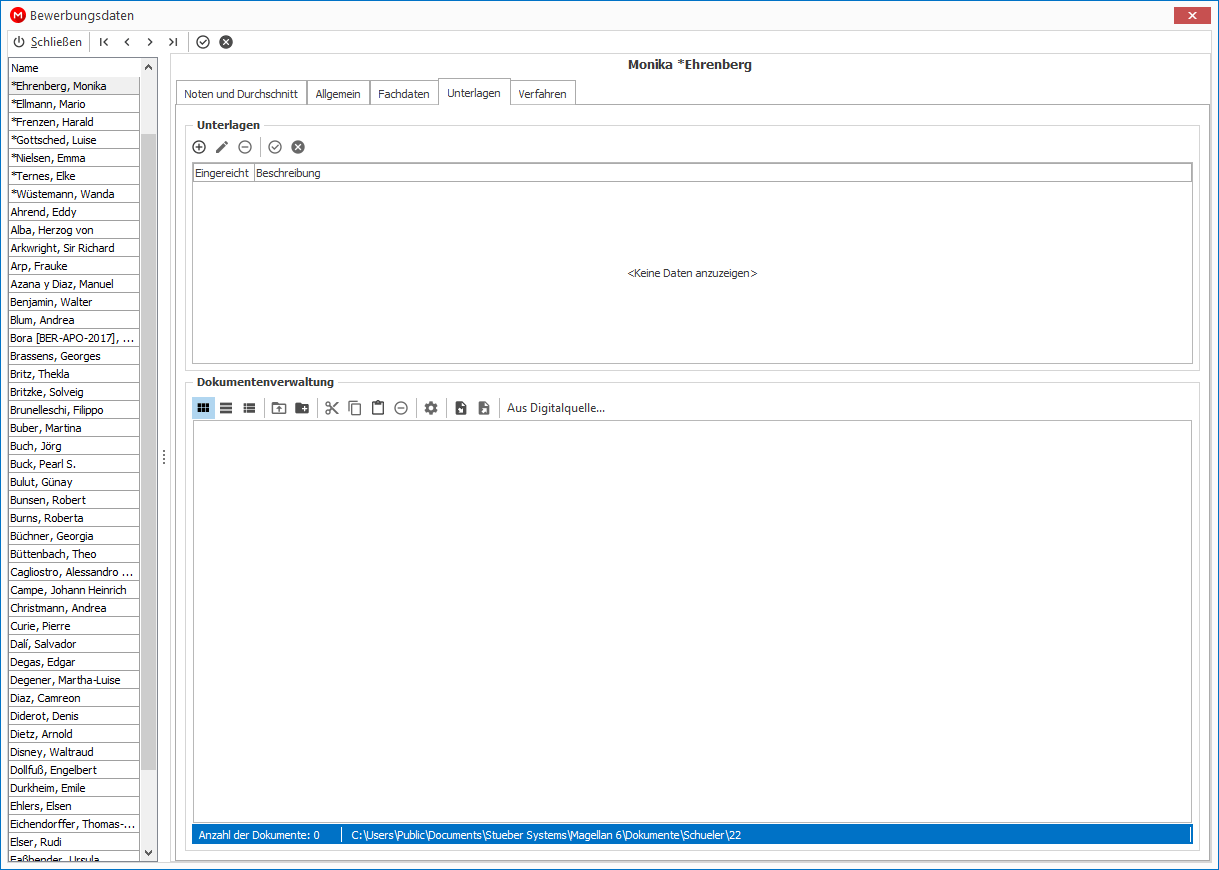Switch documents to large icon grid view
This screenshot has height=870, width=1219.
tap(203, 408)
